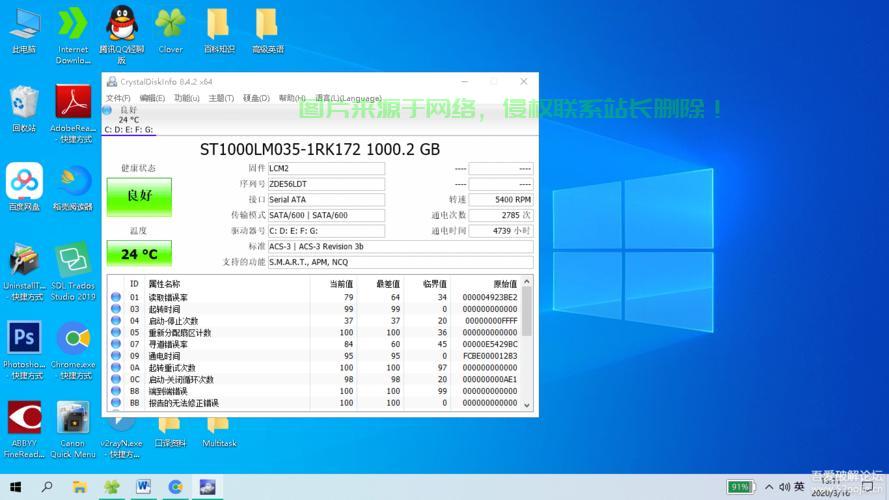Click the Clover taskbar icon

[x=112, y=487]
